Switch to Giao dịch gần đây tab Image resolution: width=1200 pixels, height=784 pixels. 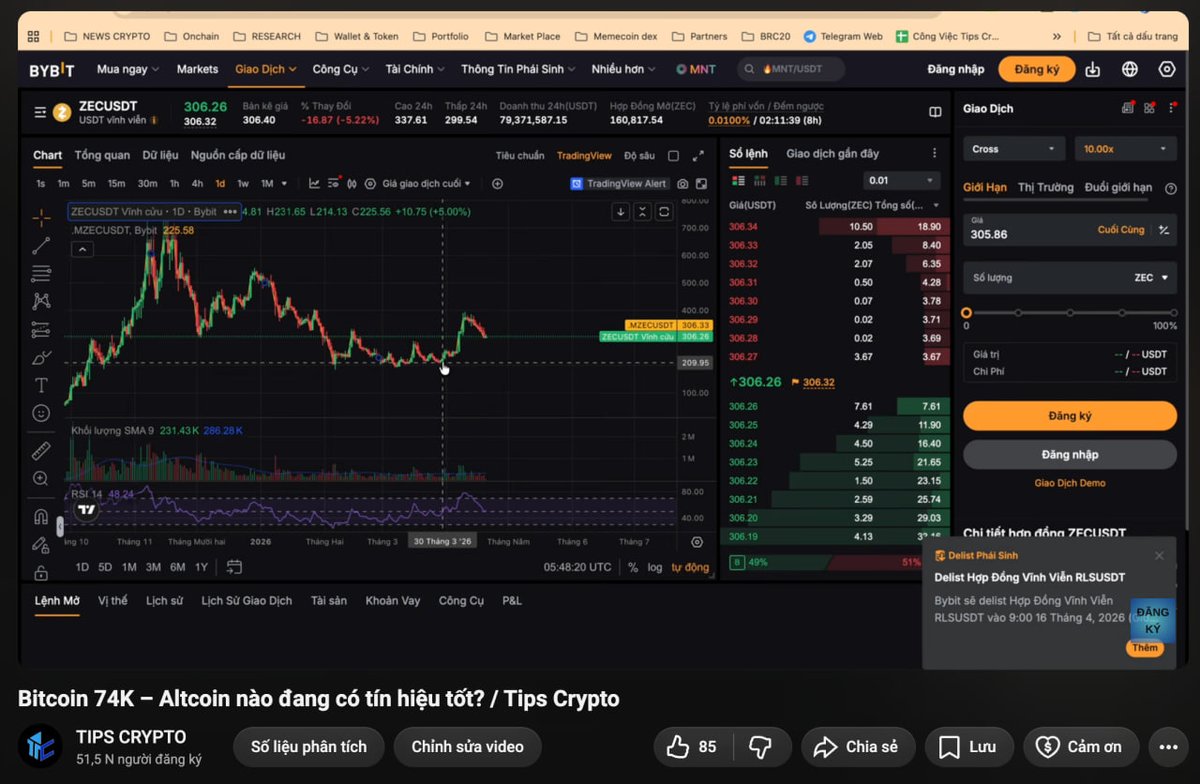833,154
